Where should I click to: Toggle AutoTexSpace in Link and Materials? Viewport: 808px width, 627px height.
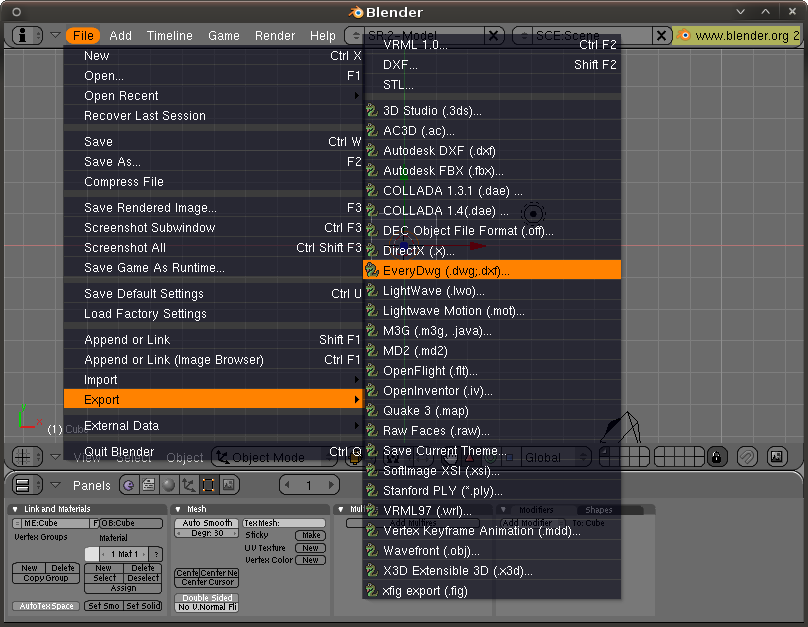click(45, 606)
